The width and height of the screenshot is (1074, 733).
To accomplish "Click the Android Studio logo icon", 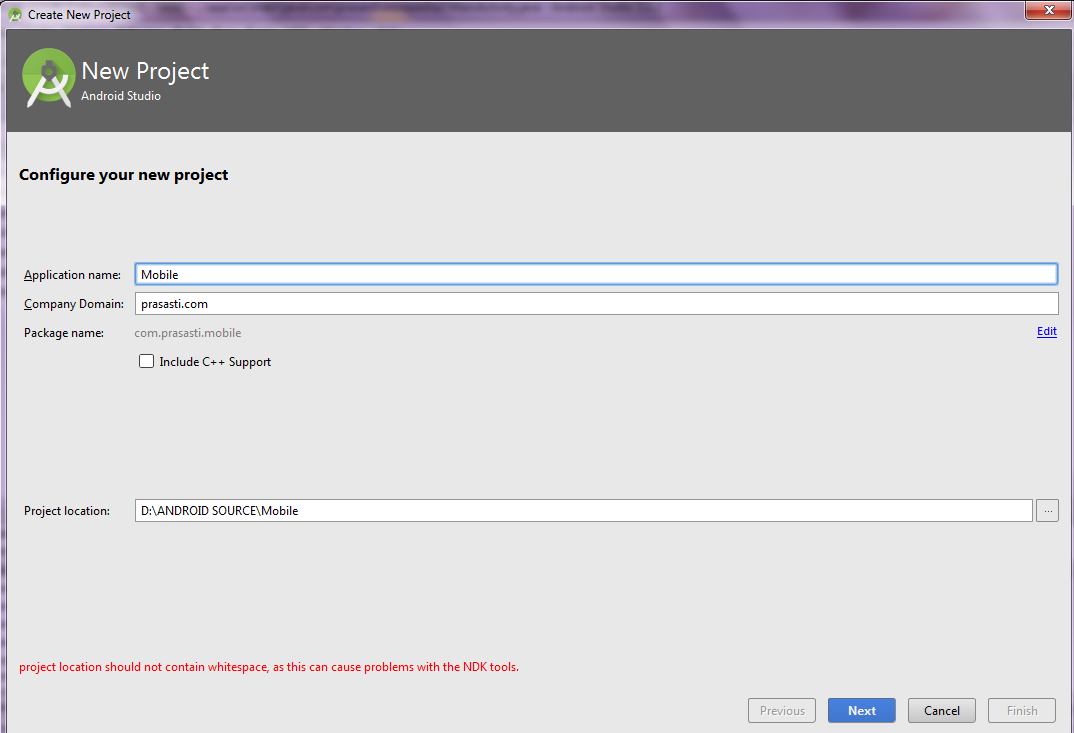I will (x=48, y=77).
